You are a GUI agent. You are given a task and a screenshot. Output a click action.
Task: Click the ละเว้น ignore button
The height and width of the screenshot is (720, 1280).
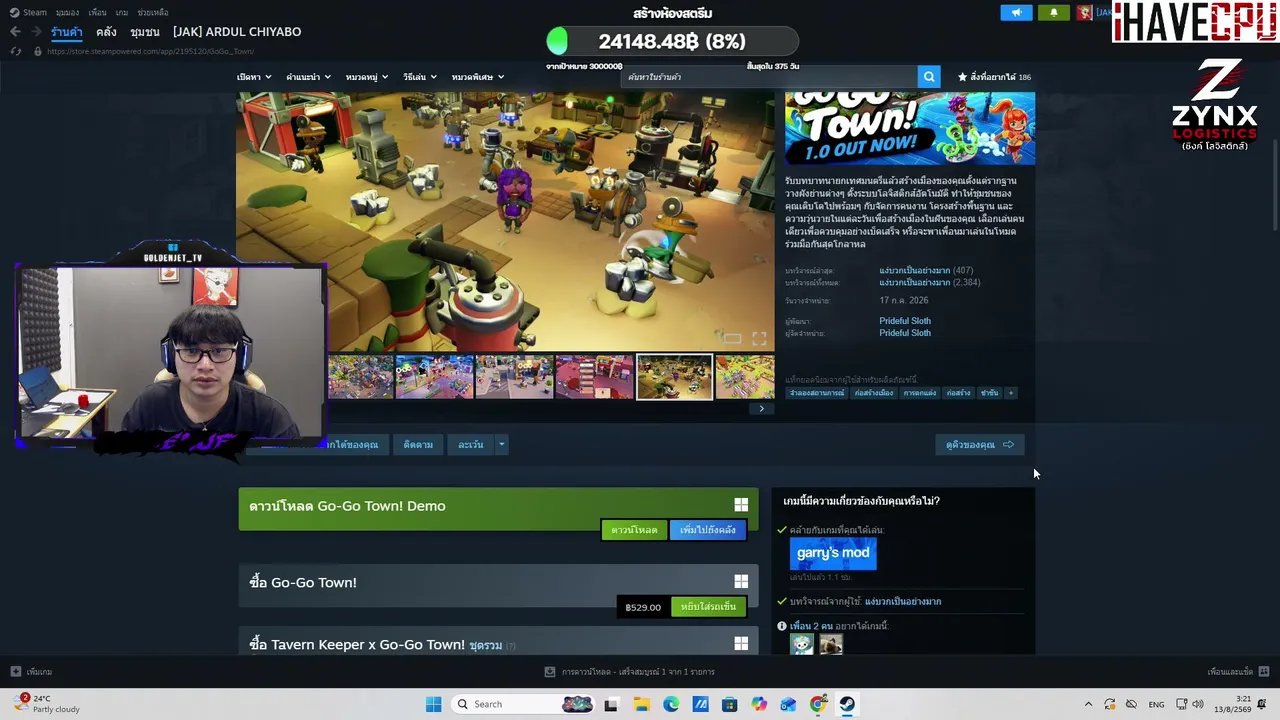(471, 445)
